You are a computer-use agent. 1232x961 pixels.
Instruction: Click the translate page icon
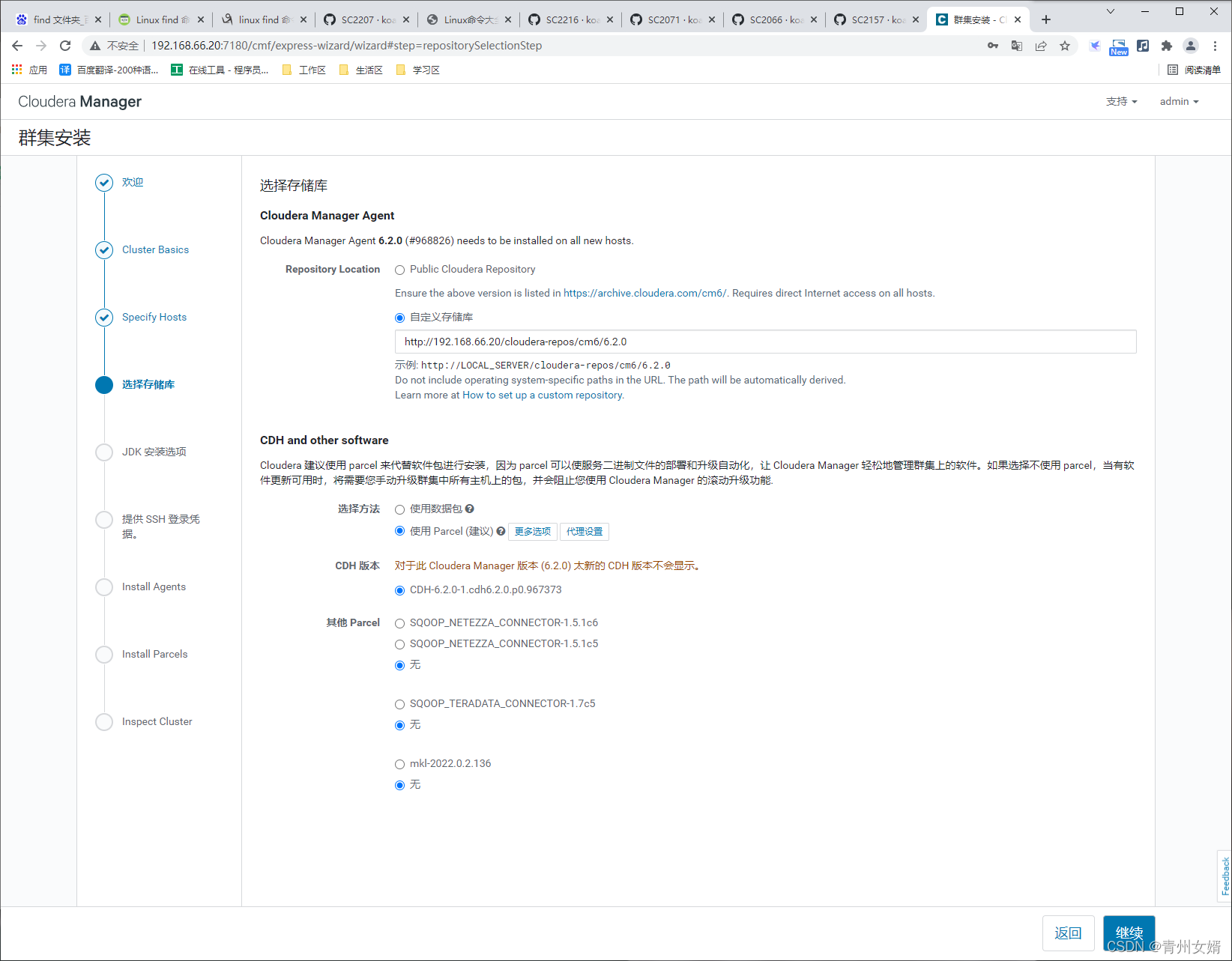pos(1017,46)
